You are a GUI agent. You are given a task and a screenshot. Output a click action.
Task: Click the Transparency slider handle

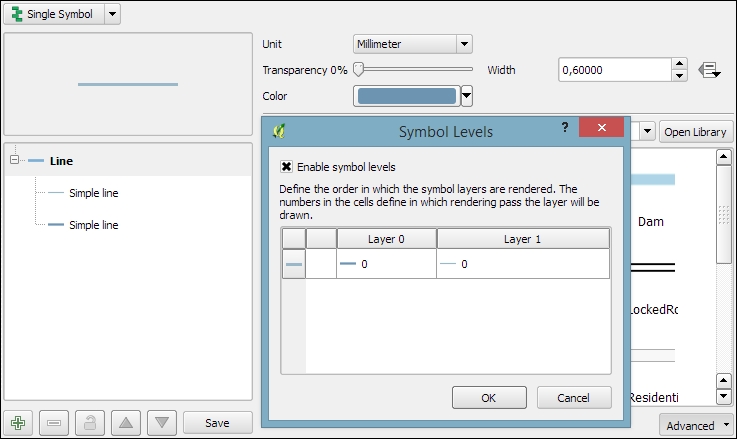click(358, 70)
